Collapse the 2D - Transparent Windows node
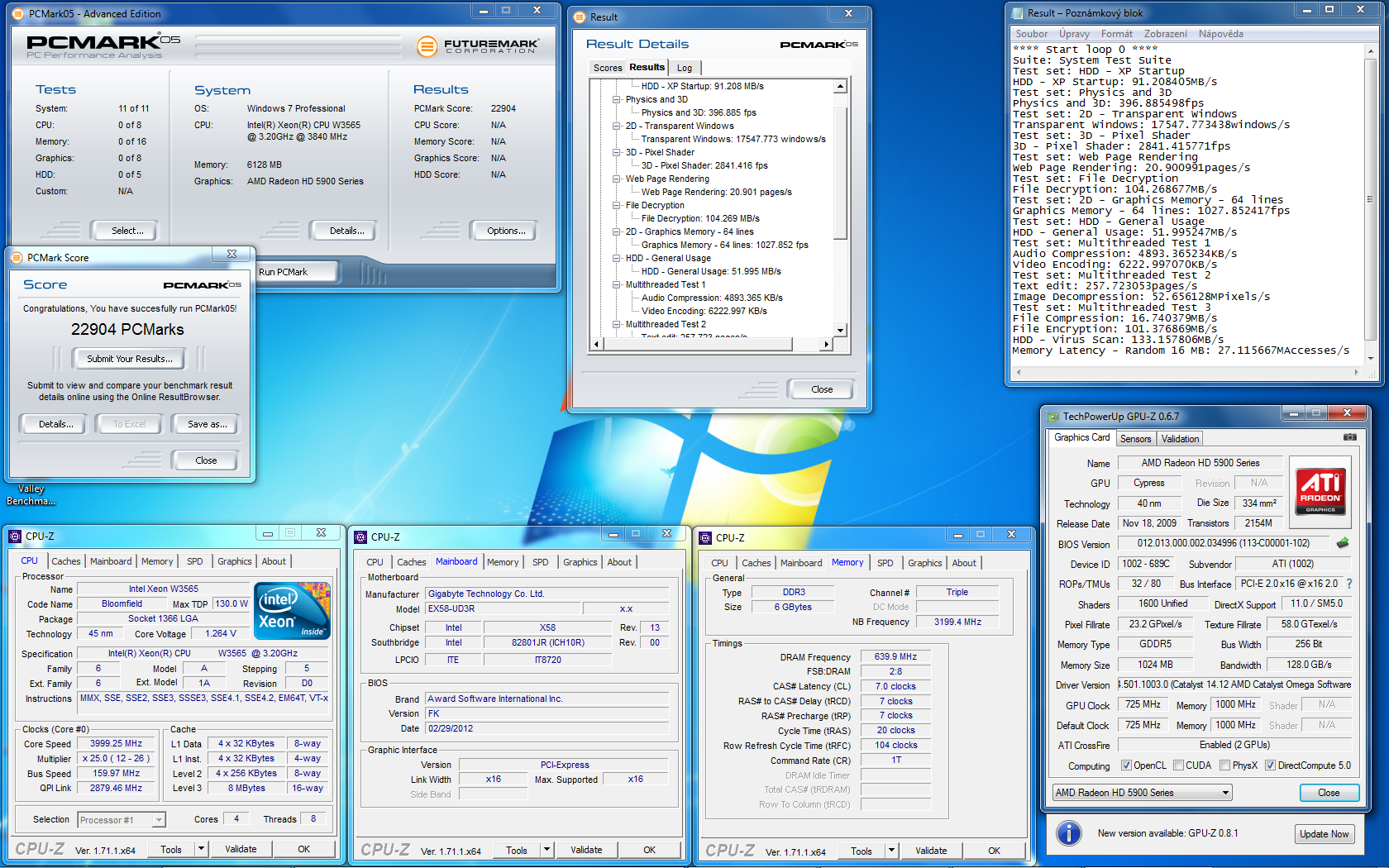Image resolution: width=1389 pixels, height=868 pixels. tap(616, 126)
